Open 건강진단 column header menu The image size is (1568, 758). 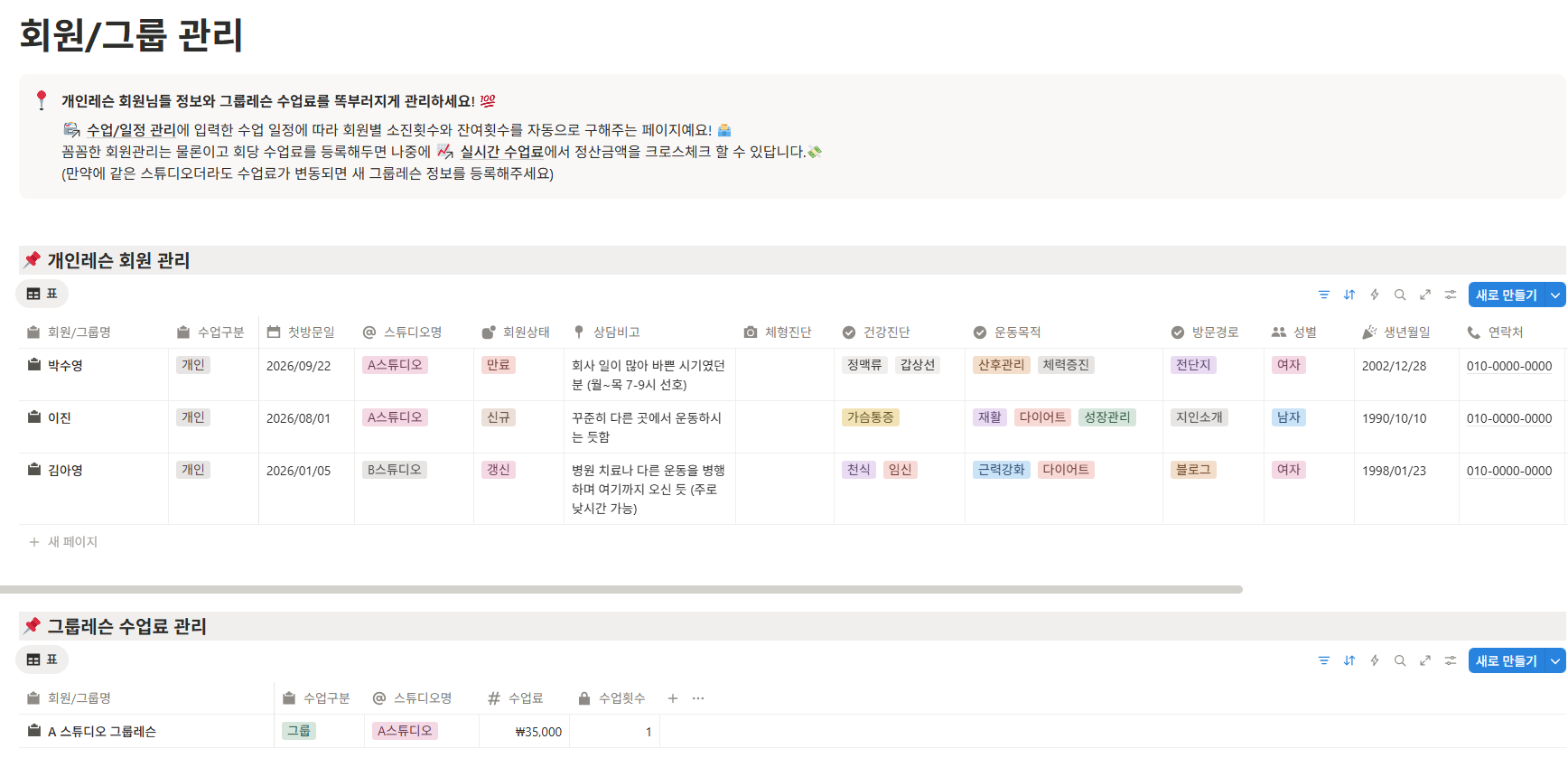[x=900, y=332]
